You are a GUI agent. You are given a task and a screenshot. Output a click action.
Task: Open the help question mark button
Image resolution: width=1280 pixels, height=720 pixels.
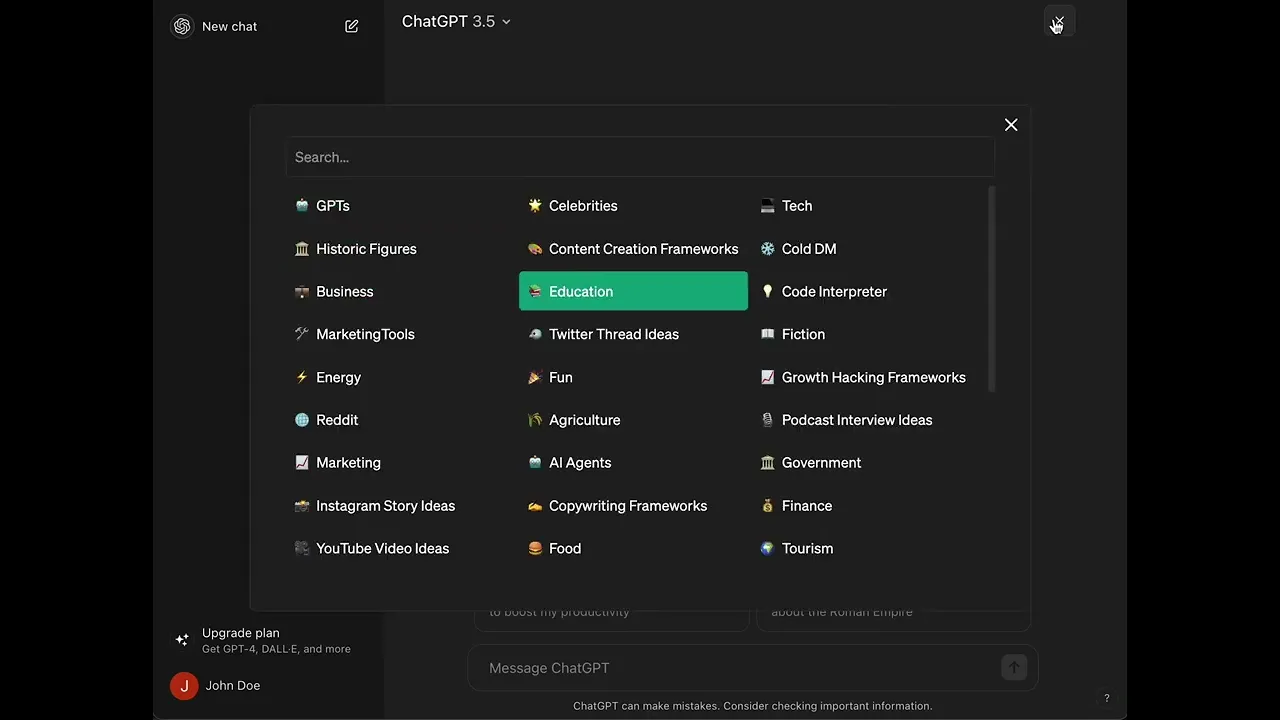(1106, 698)
